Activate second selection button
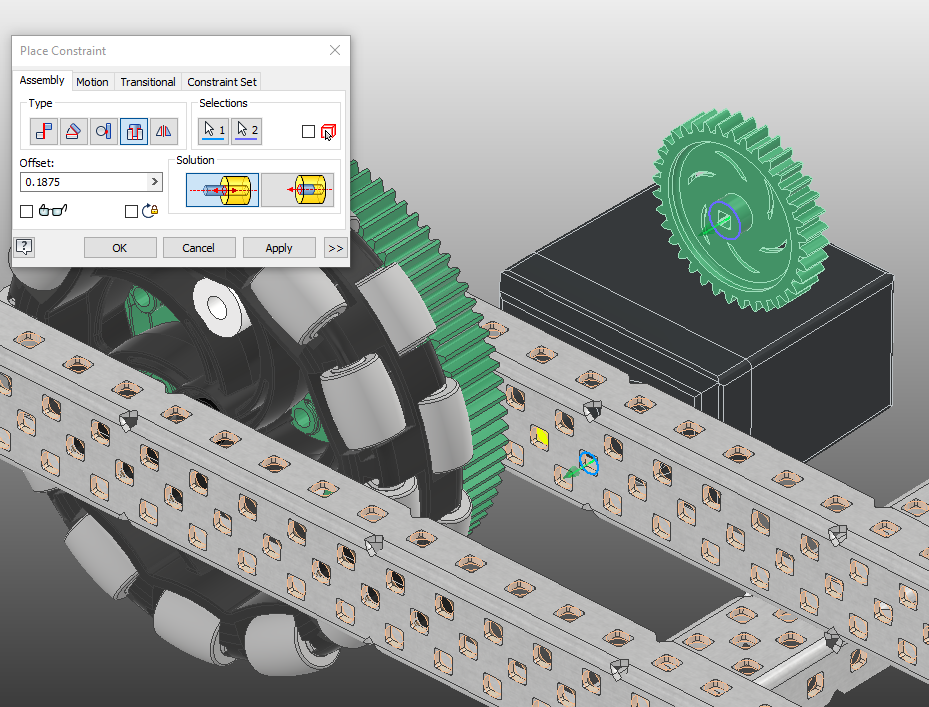The width and height of the screenshot is (929, 707). [246, 131]
